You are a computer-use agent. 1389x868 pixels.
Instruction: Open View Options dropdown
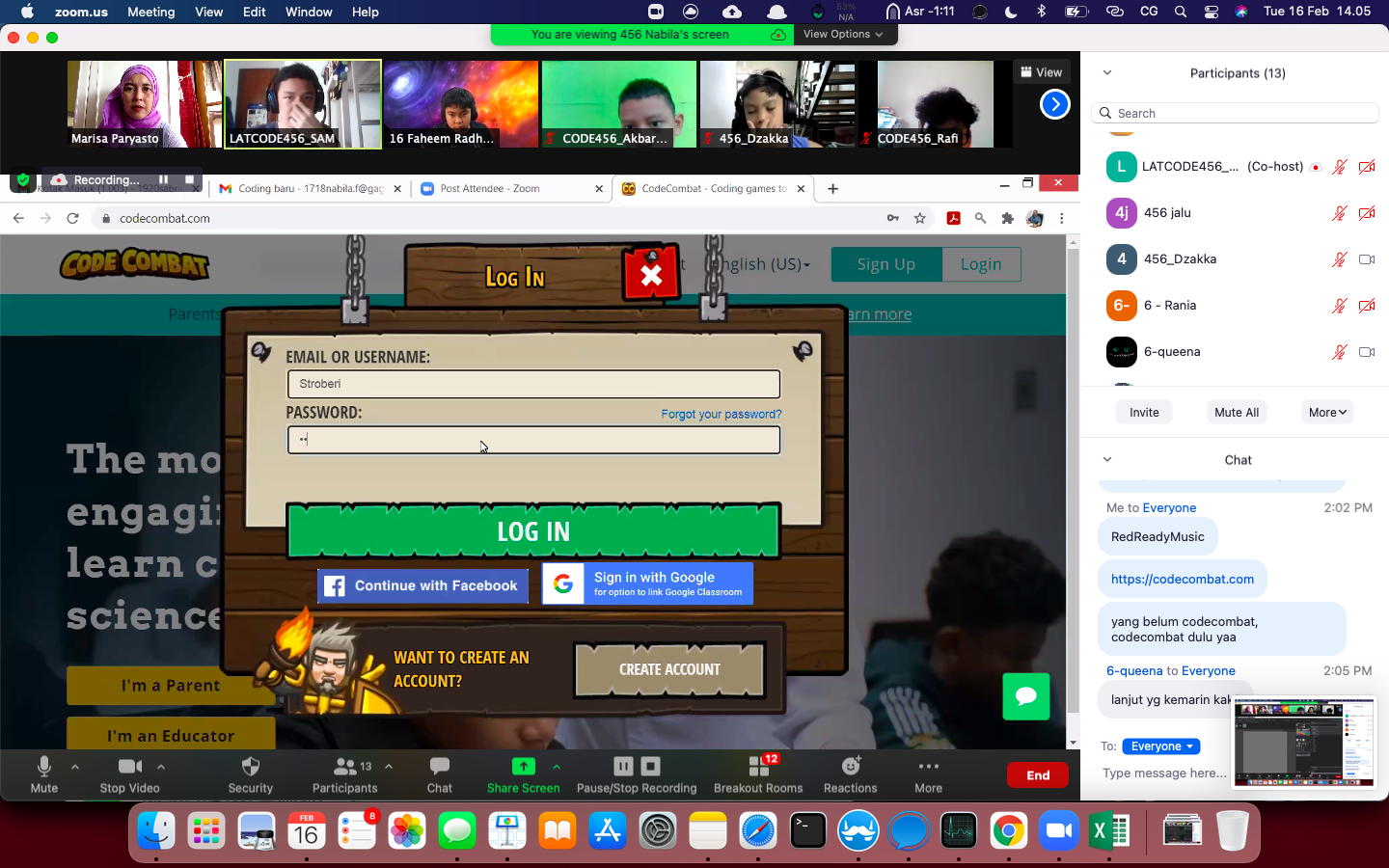click(x=843, y=34)
